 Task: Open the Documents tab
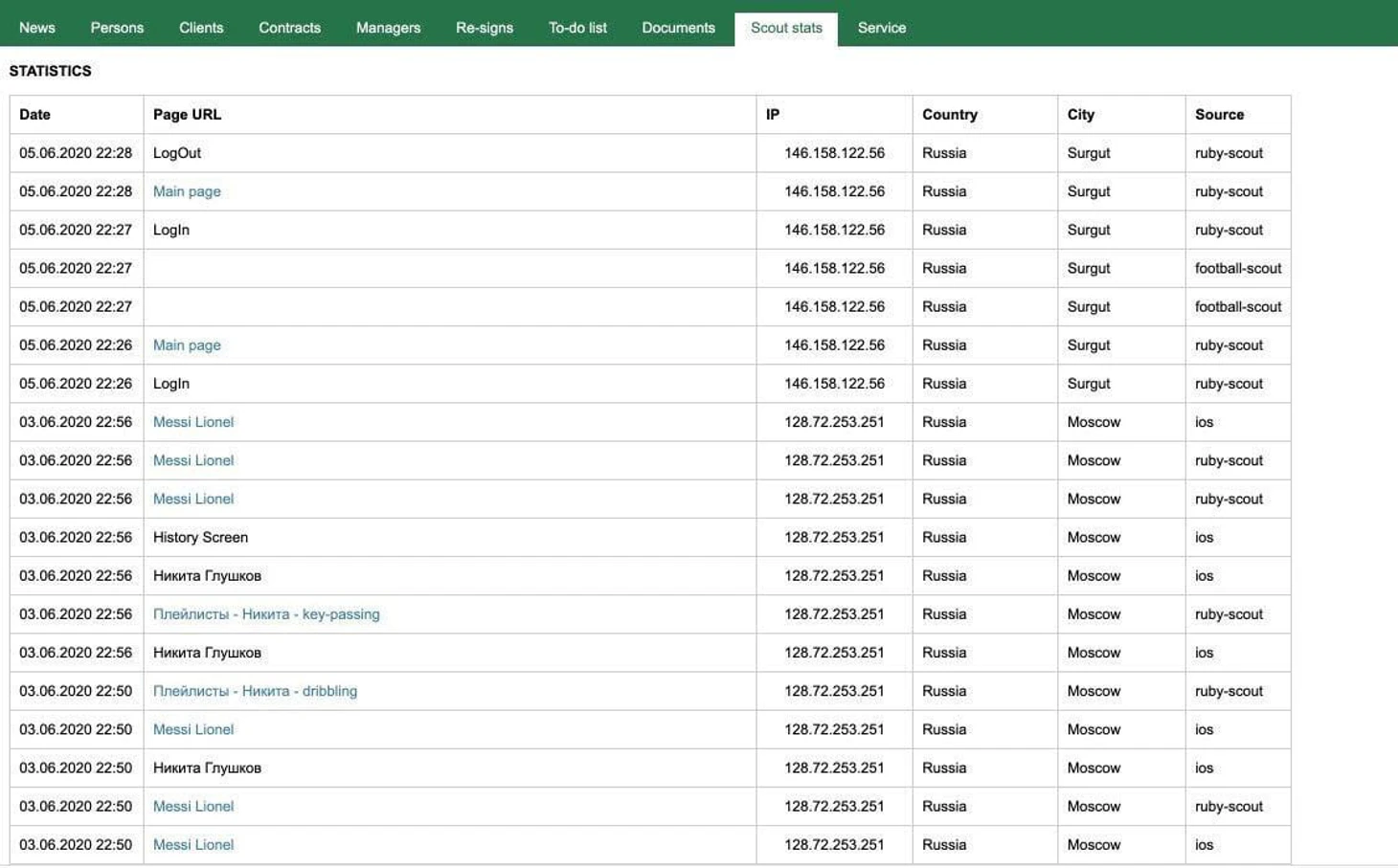coord(678,28)
